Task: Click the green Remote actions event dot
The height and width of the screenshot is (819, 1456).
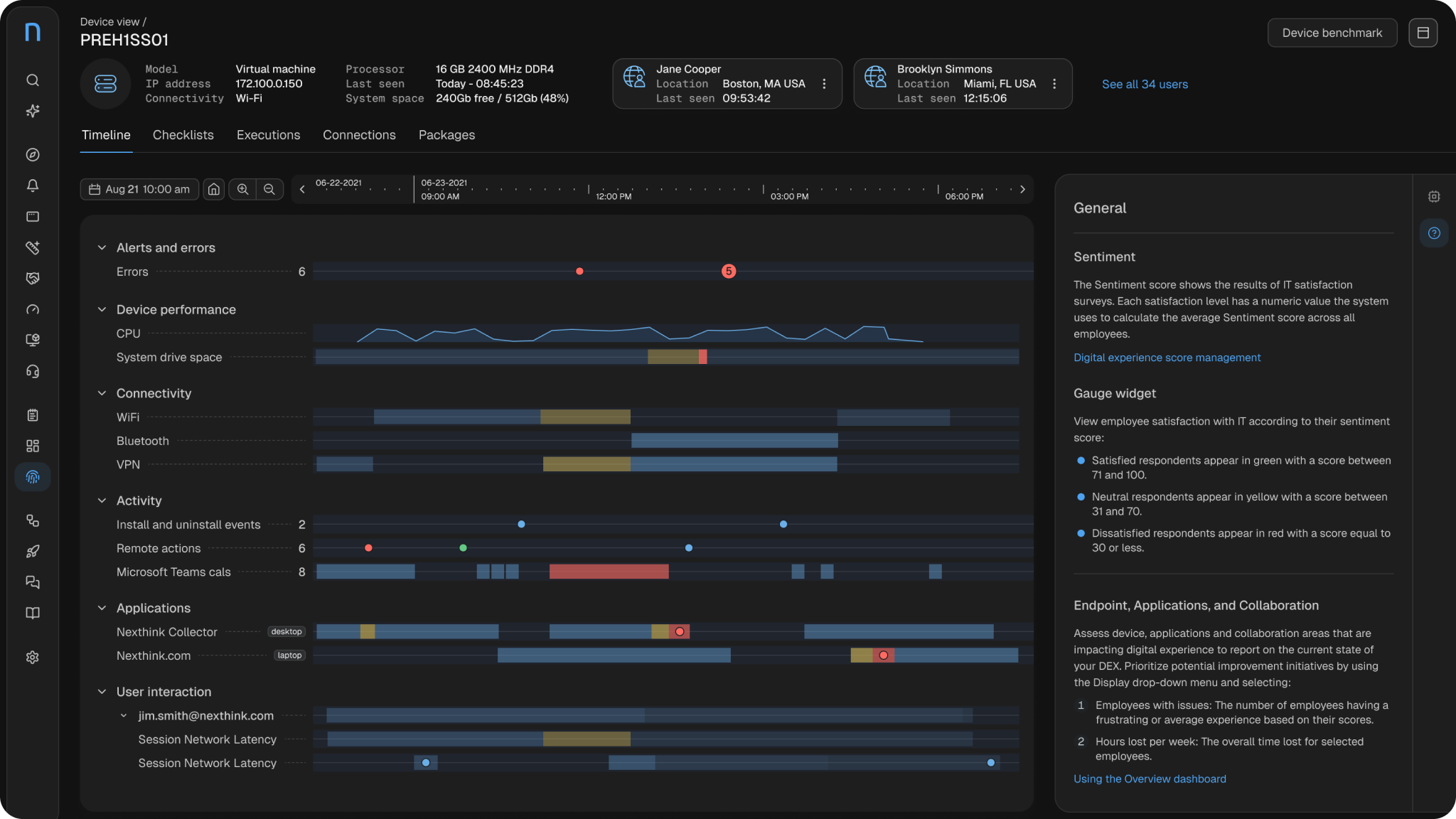Action: pos(463,548)
